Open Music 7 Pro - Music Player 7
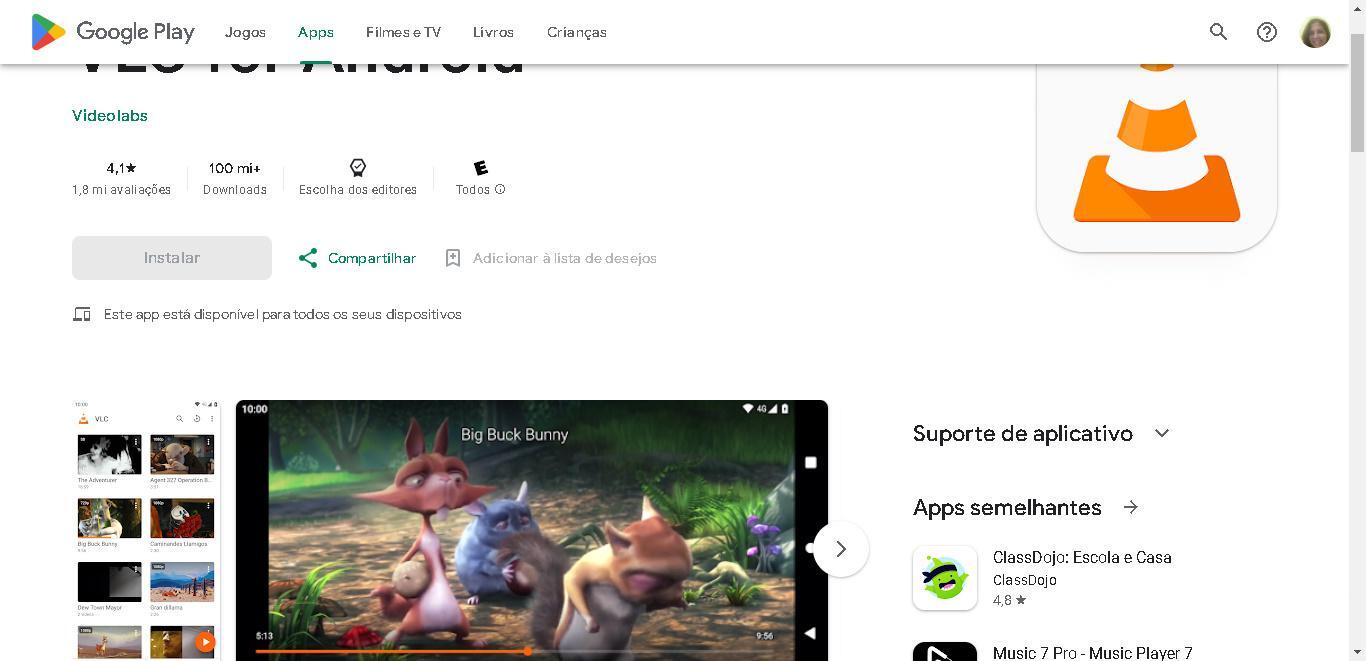 click(x=1092, y=653)
